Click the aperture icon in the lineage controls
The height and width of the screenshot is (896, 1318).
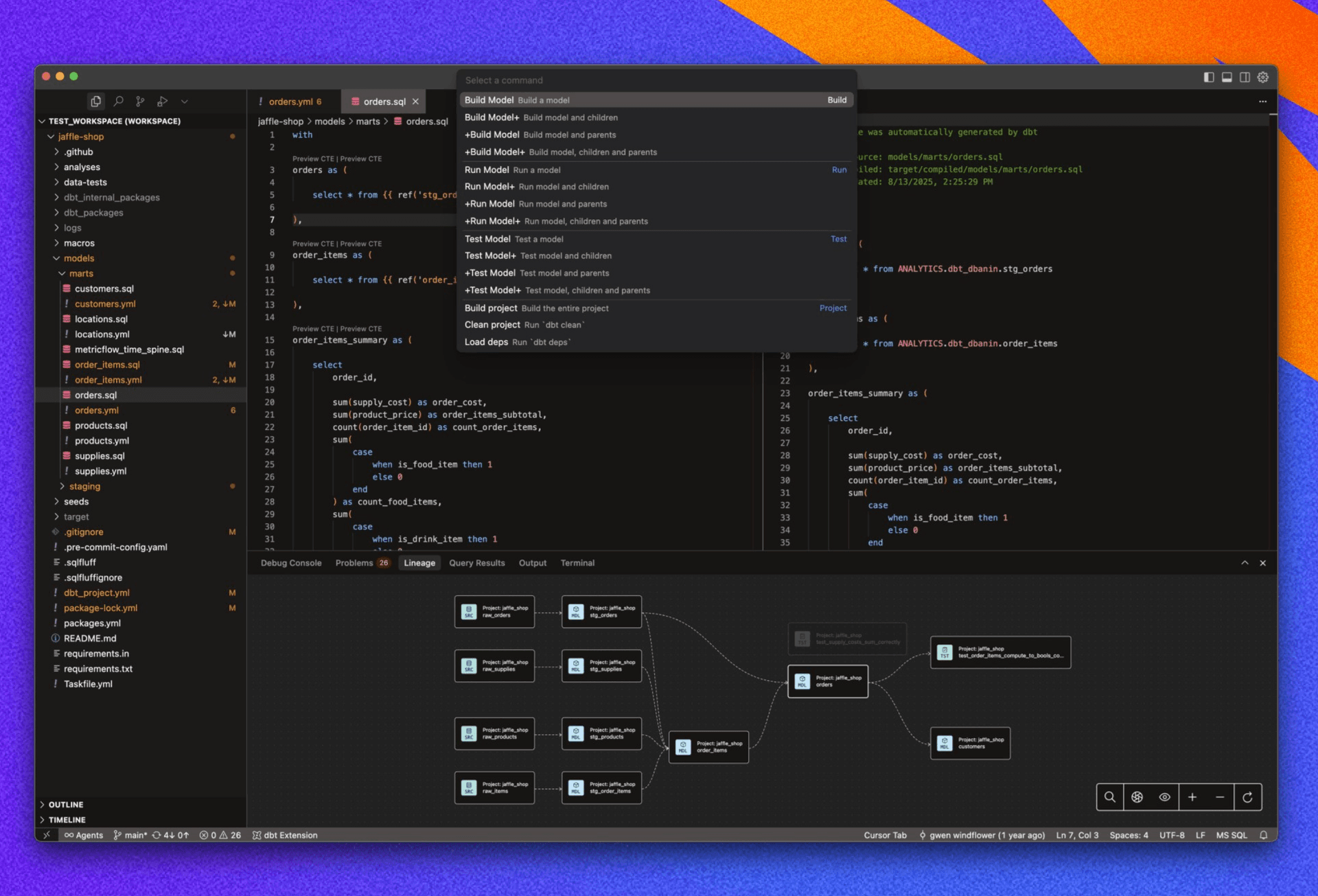(1137, 796)
